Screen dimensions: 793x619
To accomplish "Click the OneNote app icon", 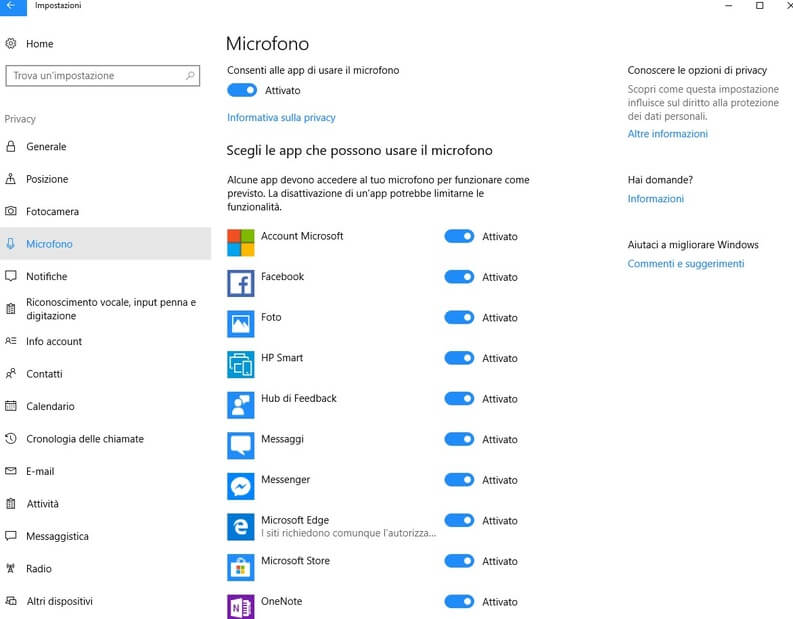I will click(x=241, y=606).
